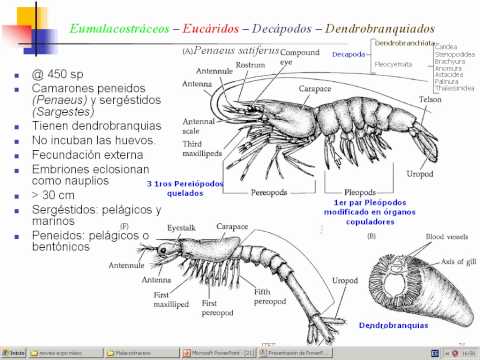
Task: Select the Decápodos word in title
Action: tap(282, 29)
